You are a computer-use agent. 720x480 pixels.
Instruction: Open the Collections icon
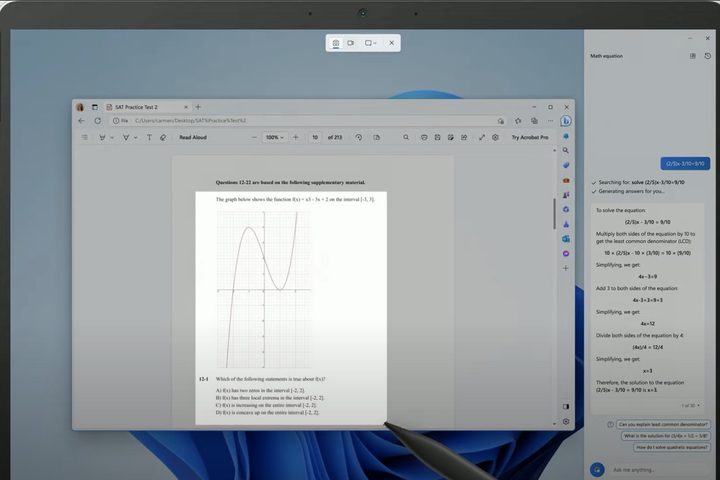click(534, 121)
